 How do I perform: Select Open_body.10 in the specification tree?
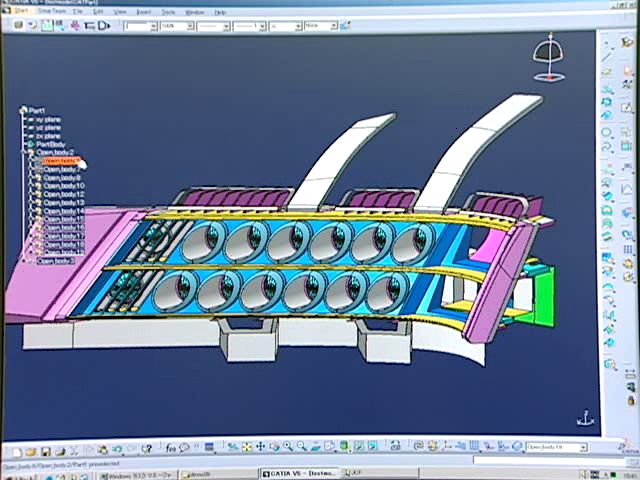[64, 186]
